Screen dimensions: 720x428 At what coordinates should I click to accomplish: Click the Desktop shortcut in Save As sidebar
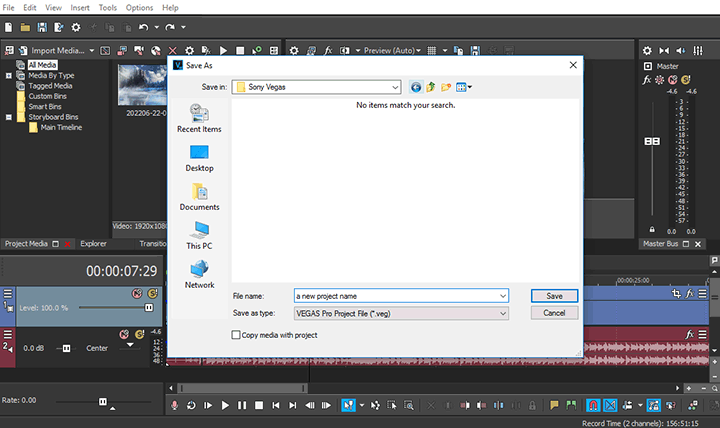click(199, 157)
